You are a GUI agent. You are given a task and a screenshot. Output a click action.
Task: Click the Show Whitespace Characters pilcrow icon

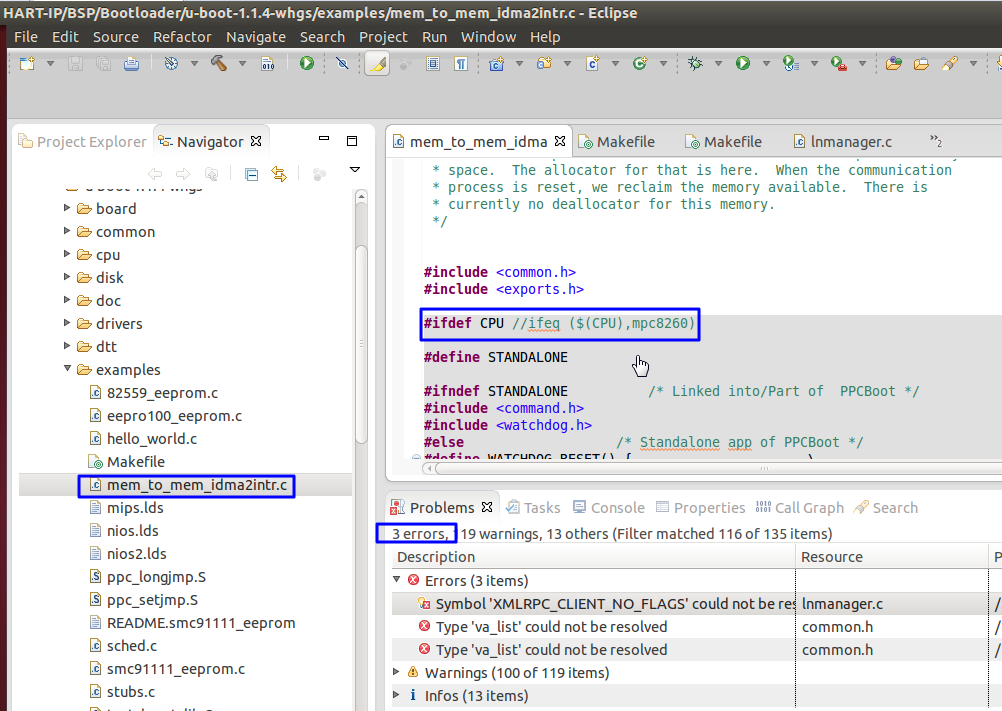click(461, 63)
